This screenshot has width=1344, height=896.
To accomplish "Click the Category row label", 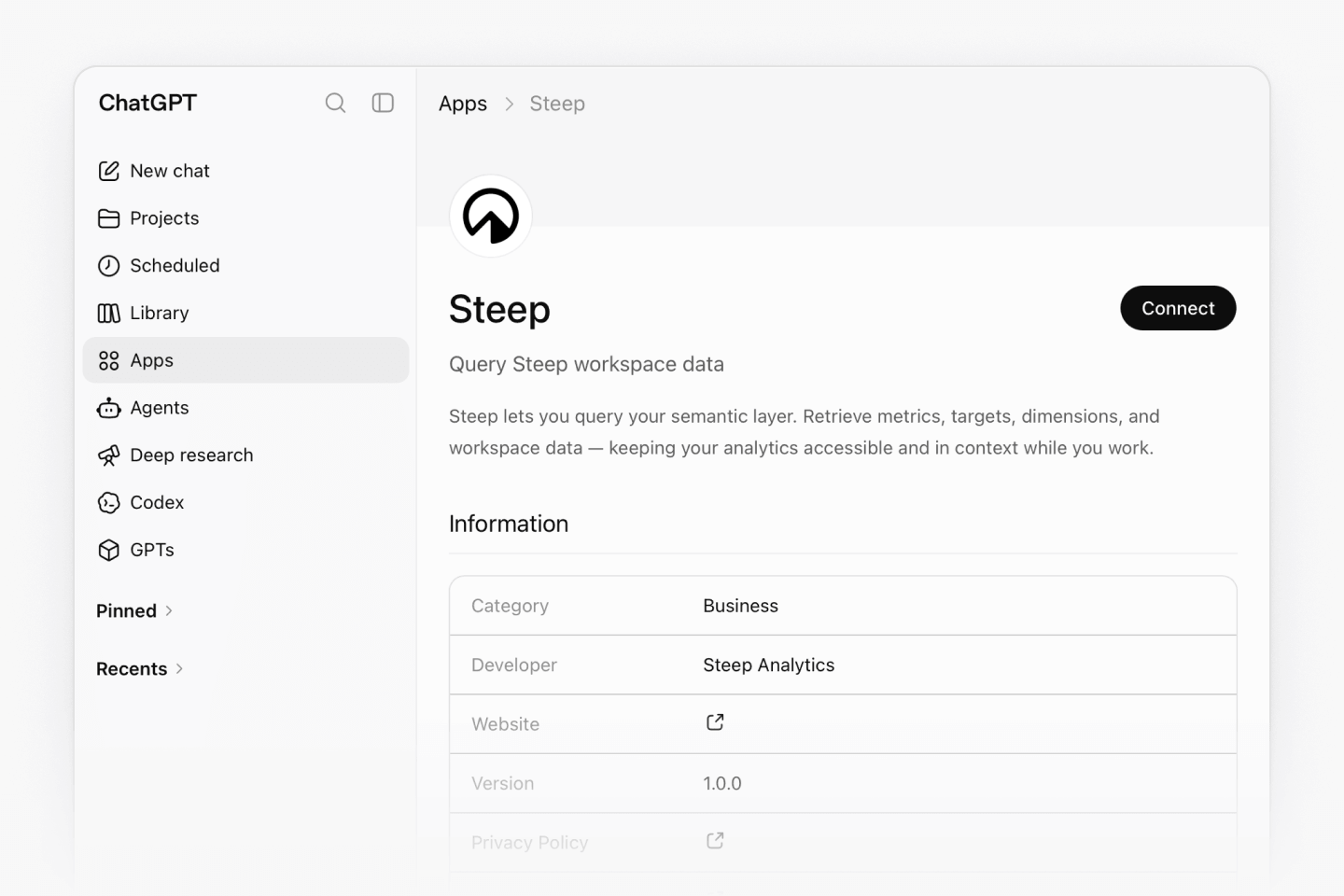I will click(x=510, y=606).
